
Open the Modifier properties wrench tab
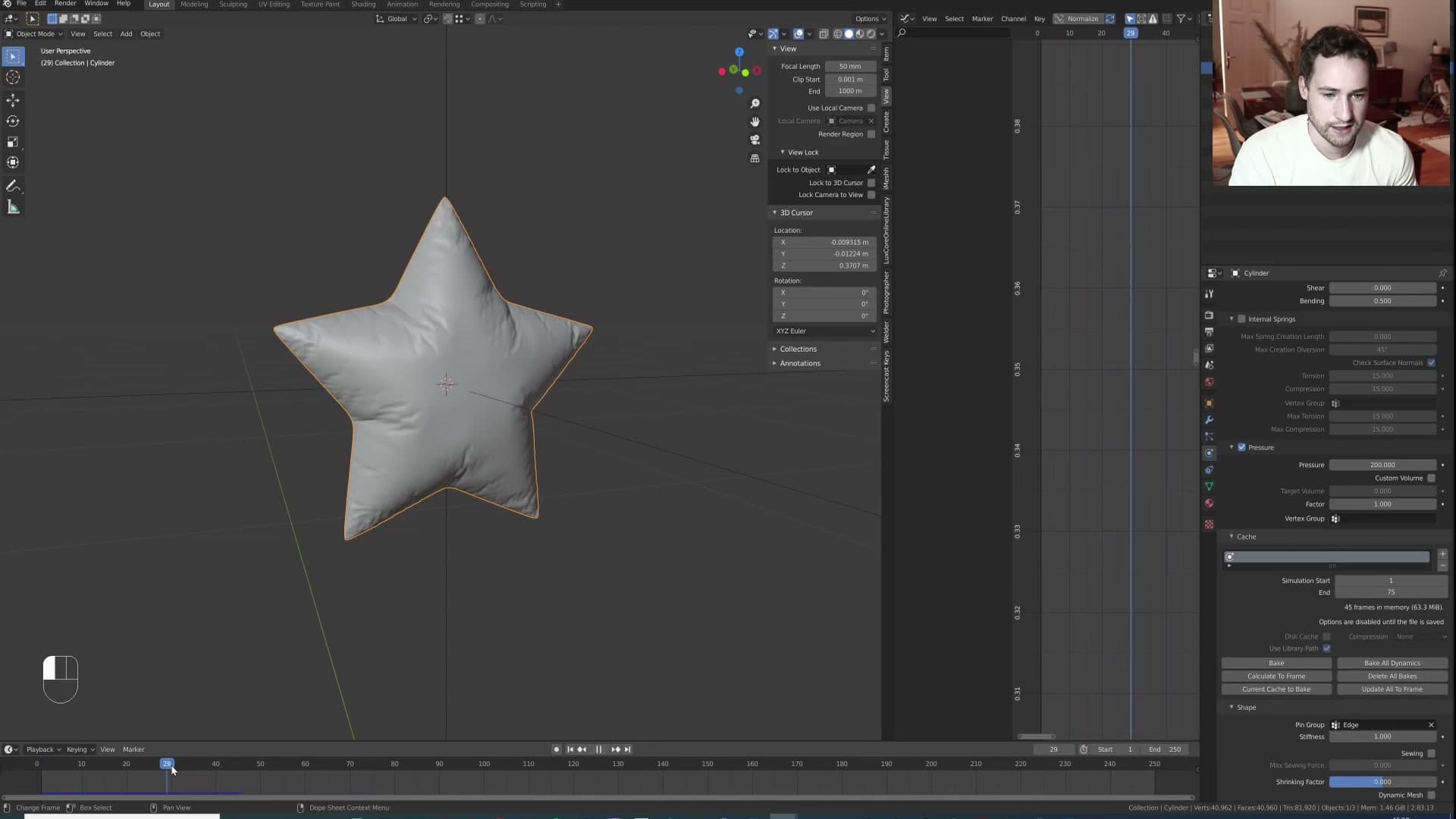1210,419
